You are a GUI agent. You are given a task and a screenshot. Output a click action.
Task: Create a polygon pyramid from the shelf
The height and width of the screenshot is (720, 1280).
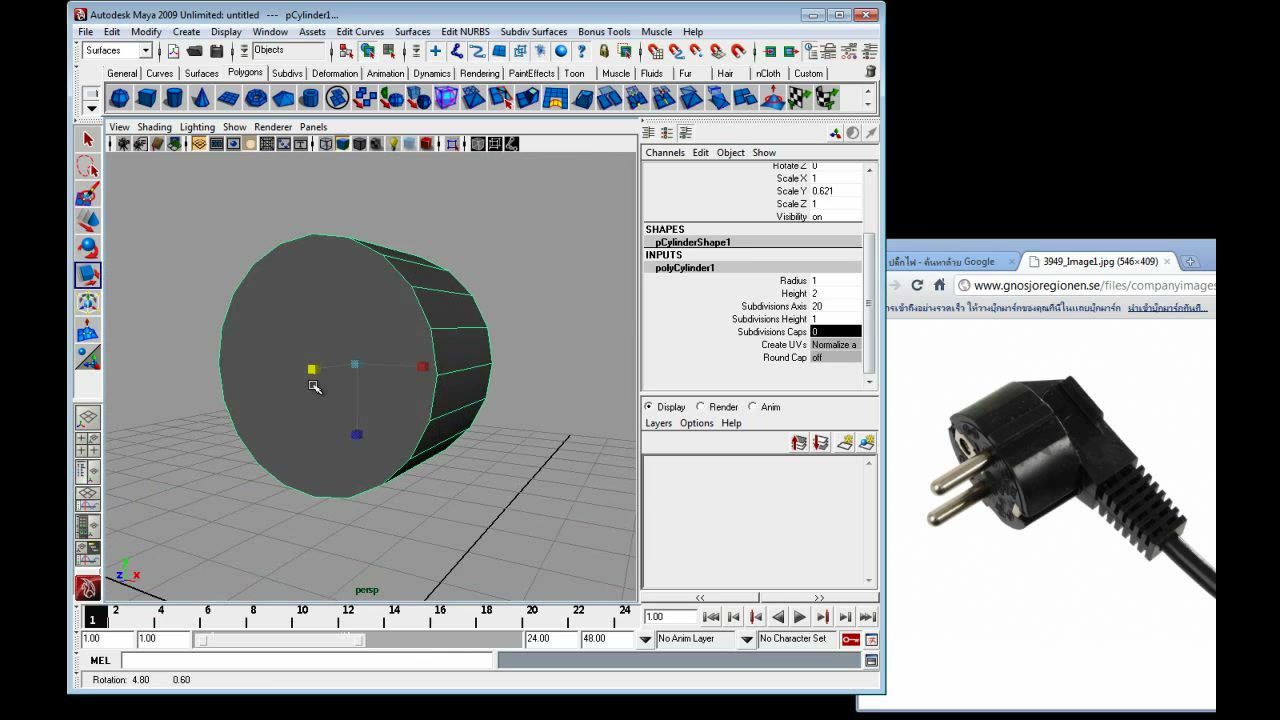pyautogui.click(x=283, y=98)
